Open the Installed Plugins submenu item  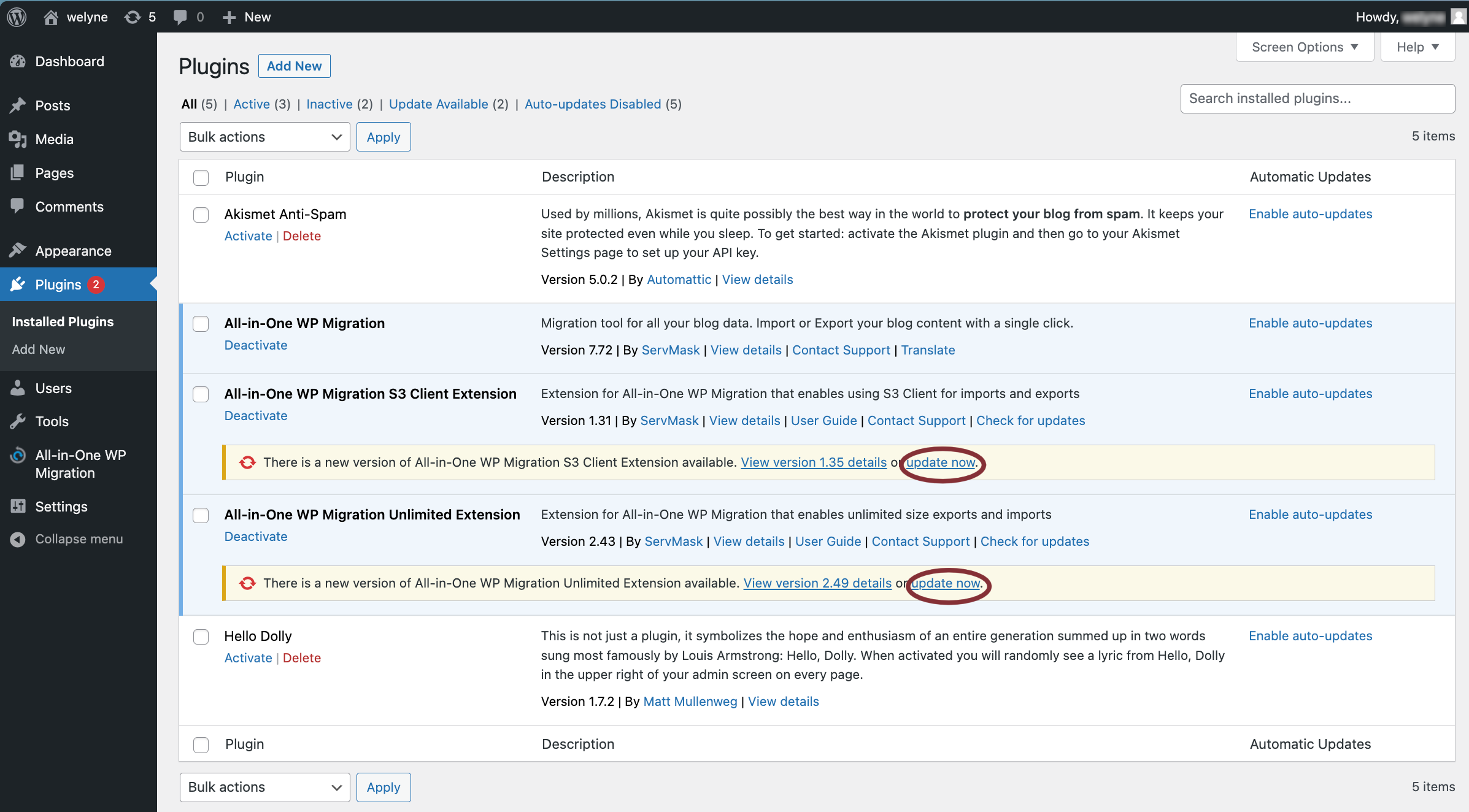(x=63, y=321)
